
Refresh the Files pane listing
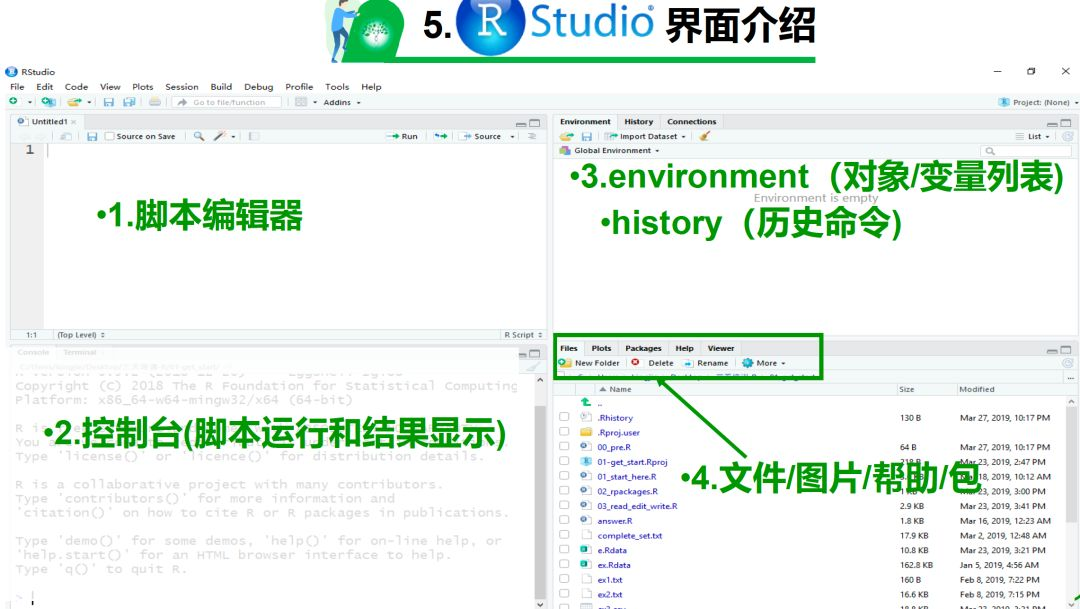pyautogui.click(x=1067, y=363)
